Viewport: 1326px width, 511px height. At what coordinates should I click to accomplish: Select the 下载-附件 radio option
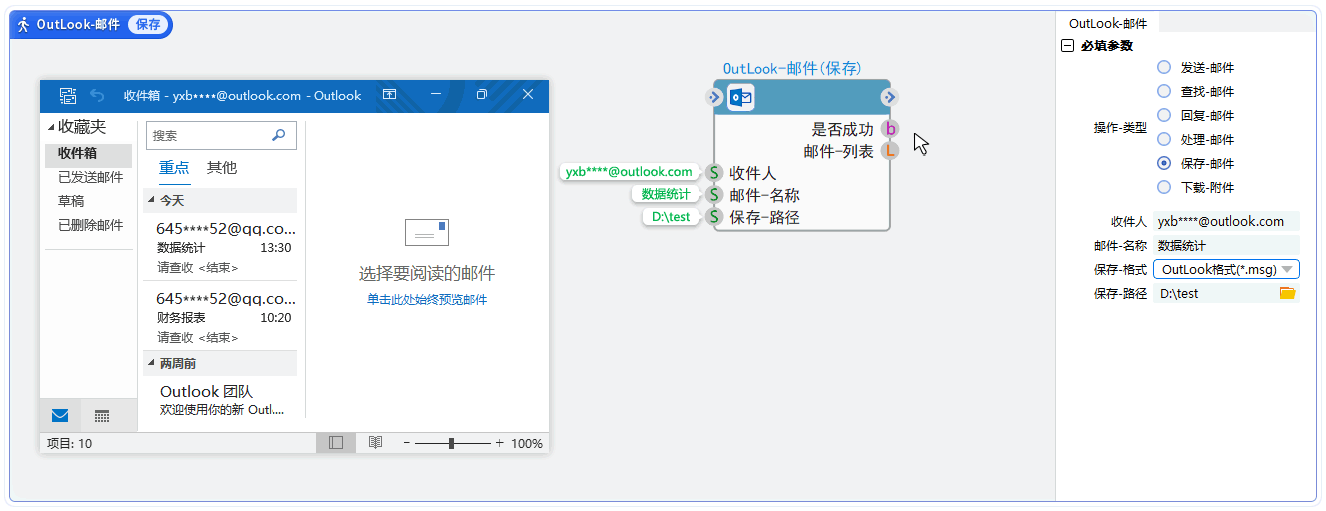pos(1163,187)
